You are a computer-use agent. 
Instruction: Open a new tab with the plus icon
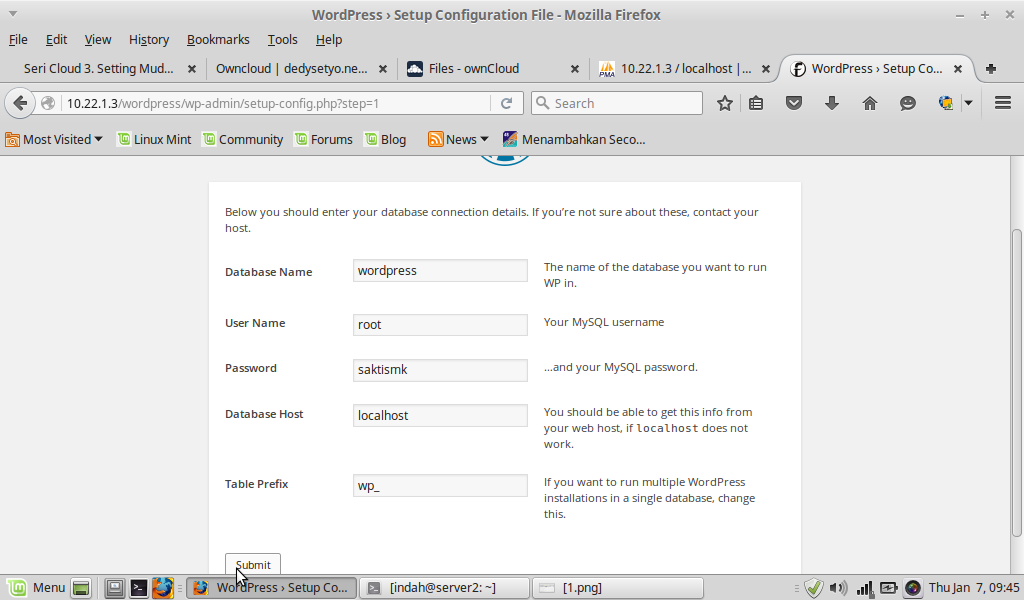point(991,69)
